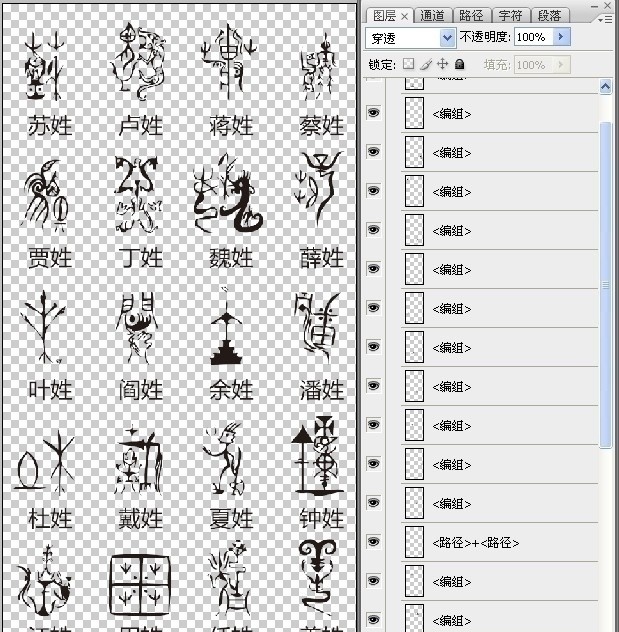Click the 余姓 label on canvas
The image size is (619, 632).
tap(231, 390)
